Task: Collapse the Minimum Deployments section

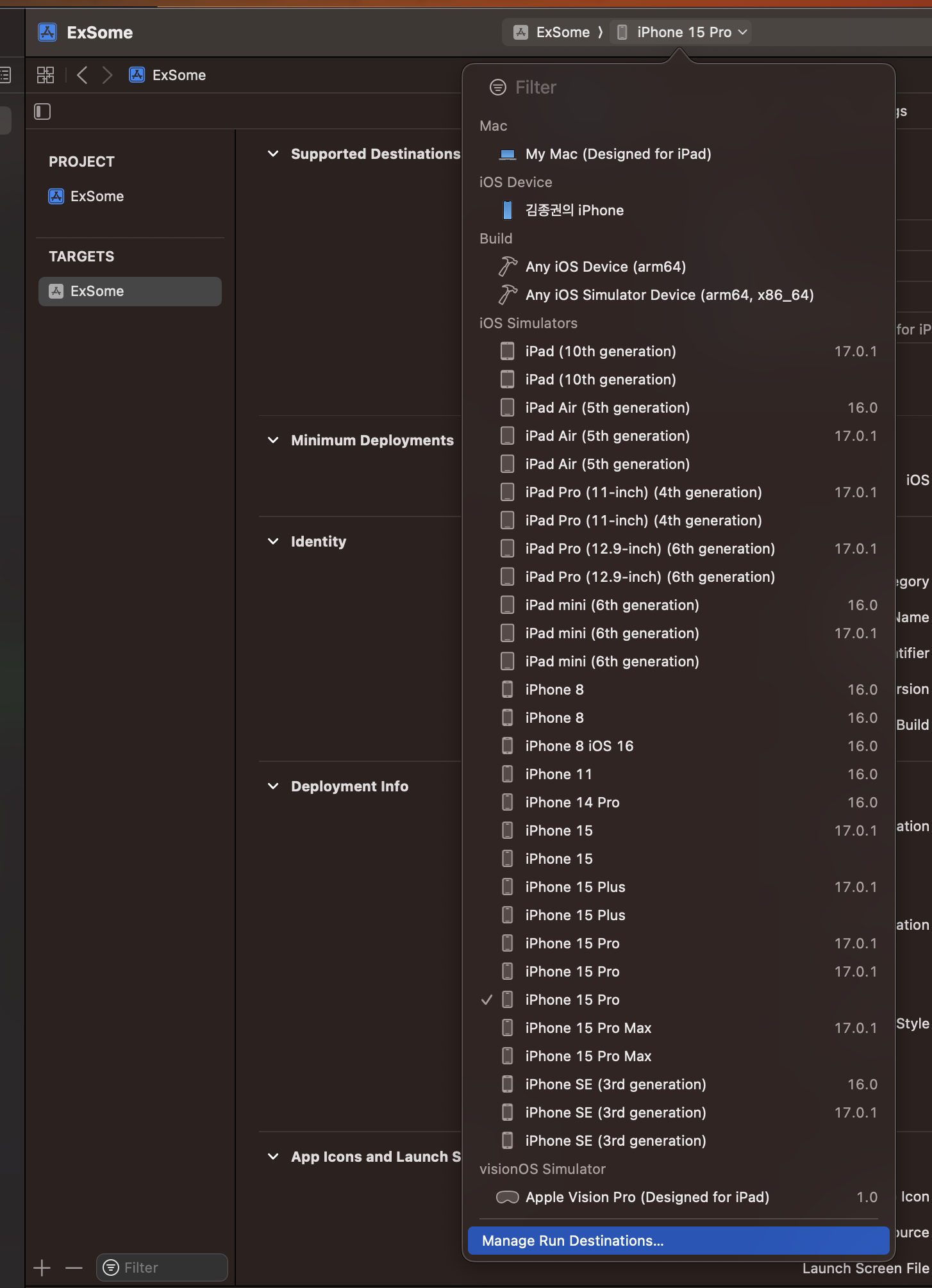Action: pyautogui.click(x=273, y=440)
